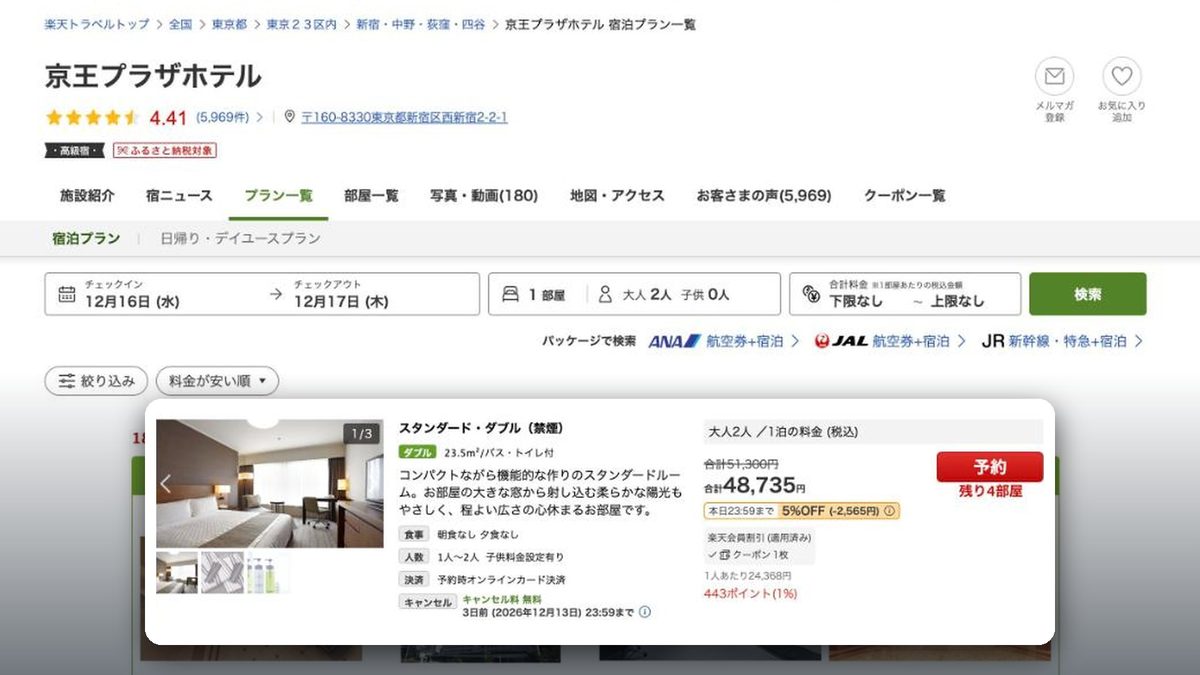Show previous room photo with left arrow
This screenshot has height=675, width=1200.
click(166, 484)
